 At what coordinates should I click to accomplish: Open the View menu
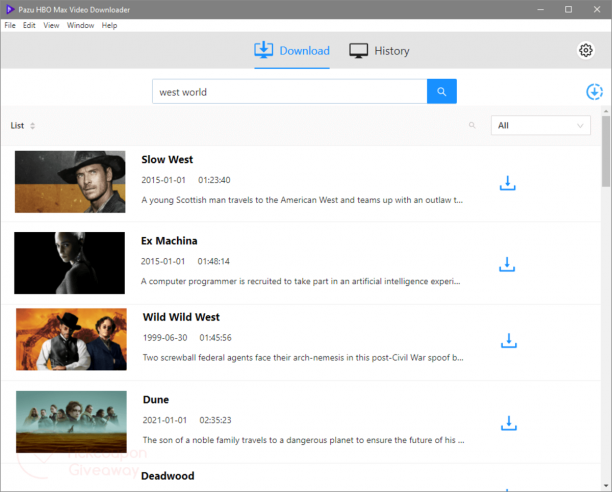pyautogui.click(x=51, y=25)
